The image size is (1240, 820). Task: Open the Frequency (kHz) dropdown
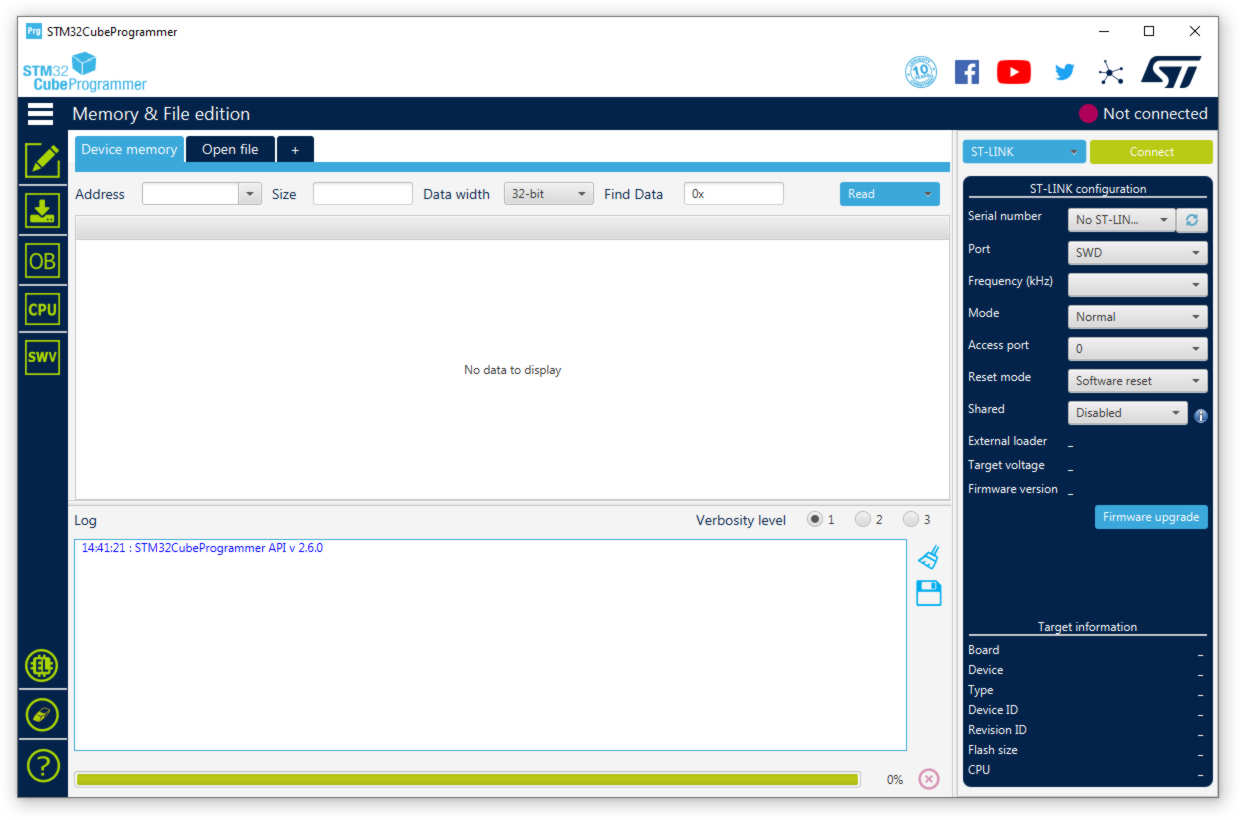pos(1138,285)
